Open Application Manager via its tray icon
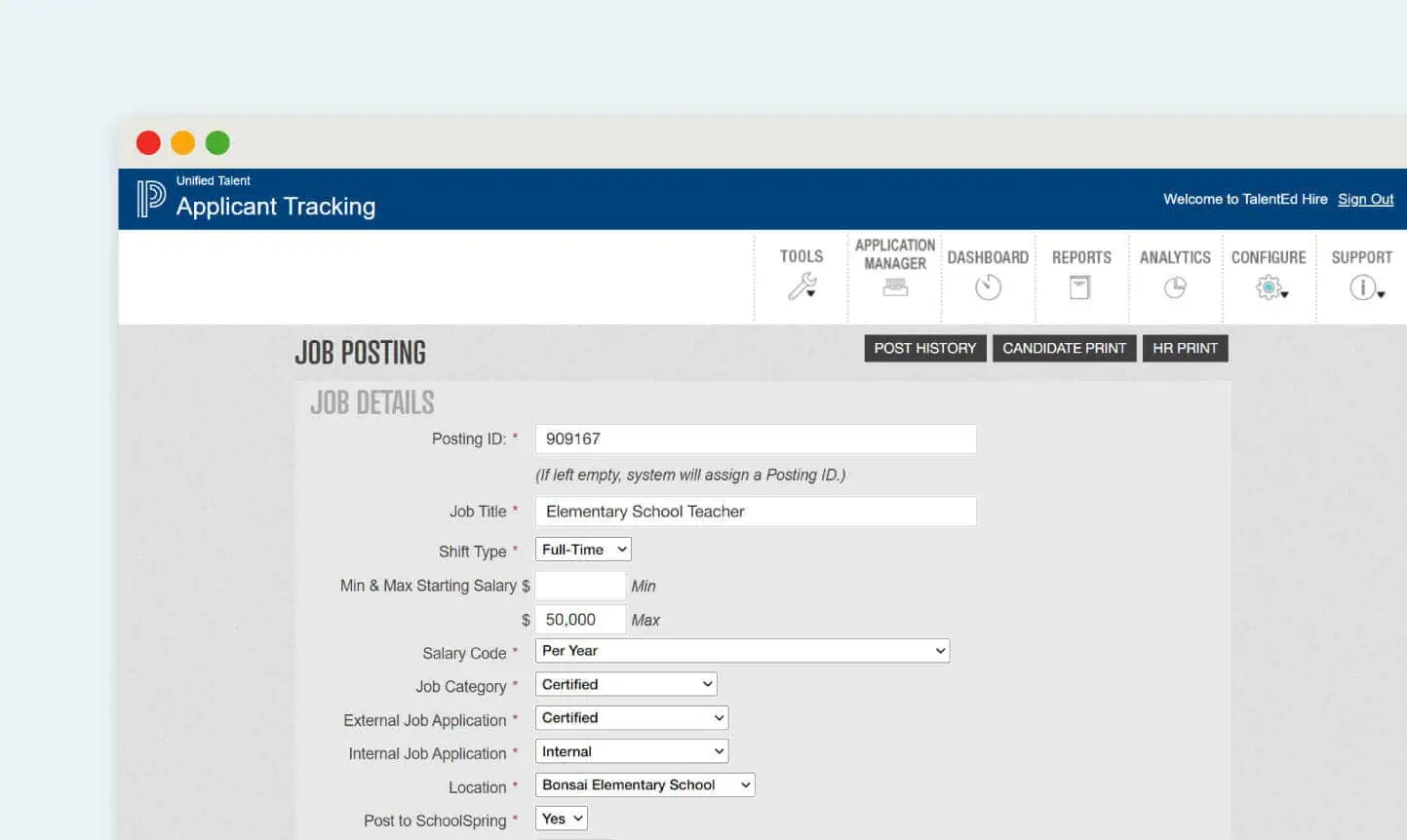The width and height of the screenshot is (1407, 840). (x=894, y=287)
